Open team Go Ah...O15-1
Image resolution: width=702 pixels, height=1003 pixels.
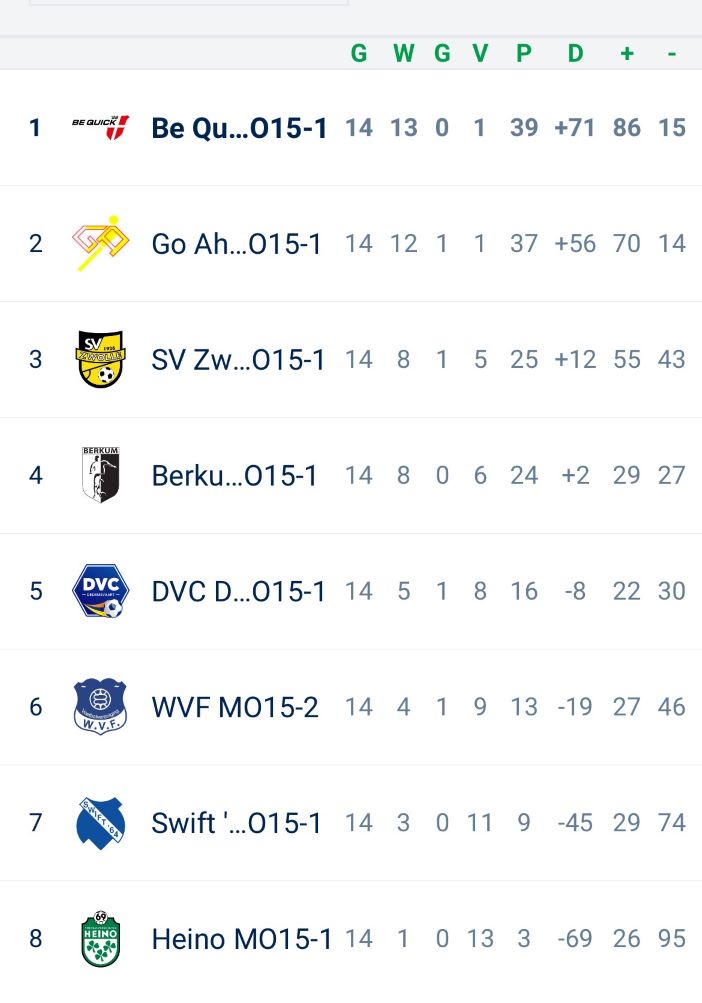pos(236,244)
